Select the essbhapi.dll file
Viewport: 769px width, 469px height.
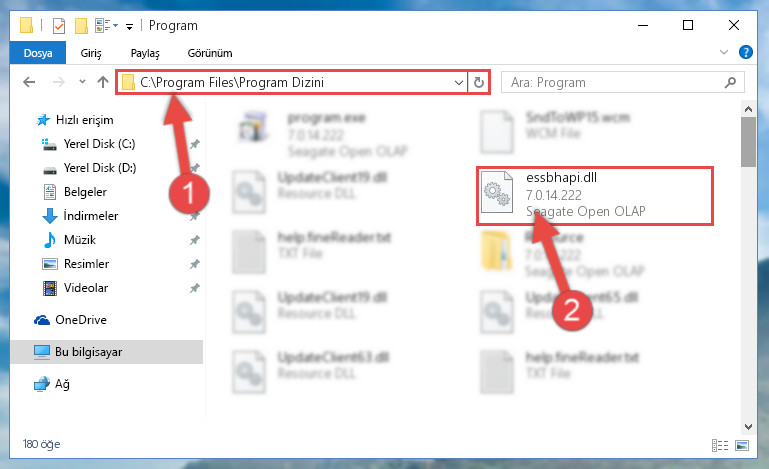[x=594, y=196]
